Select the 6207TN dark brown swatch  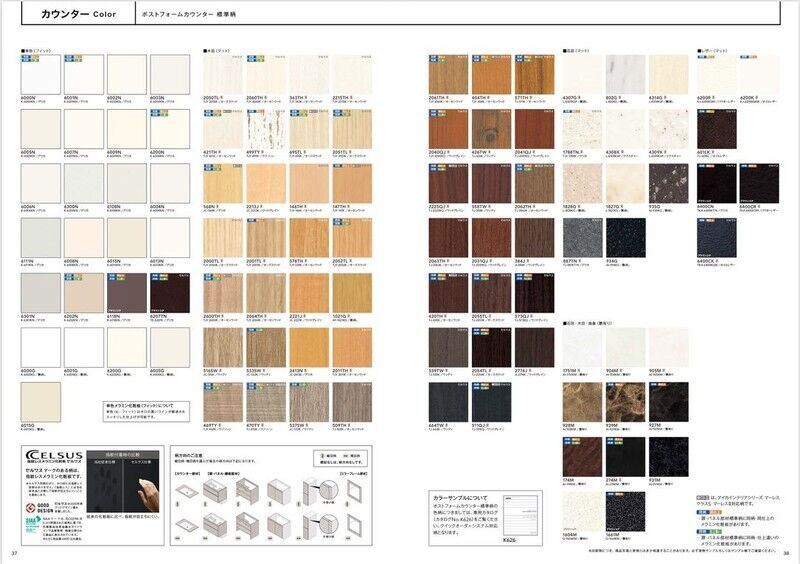pyautogui.click(x=168, y=291)
